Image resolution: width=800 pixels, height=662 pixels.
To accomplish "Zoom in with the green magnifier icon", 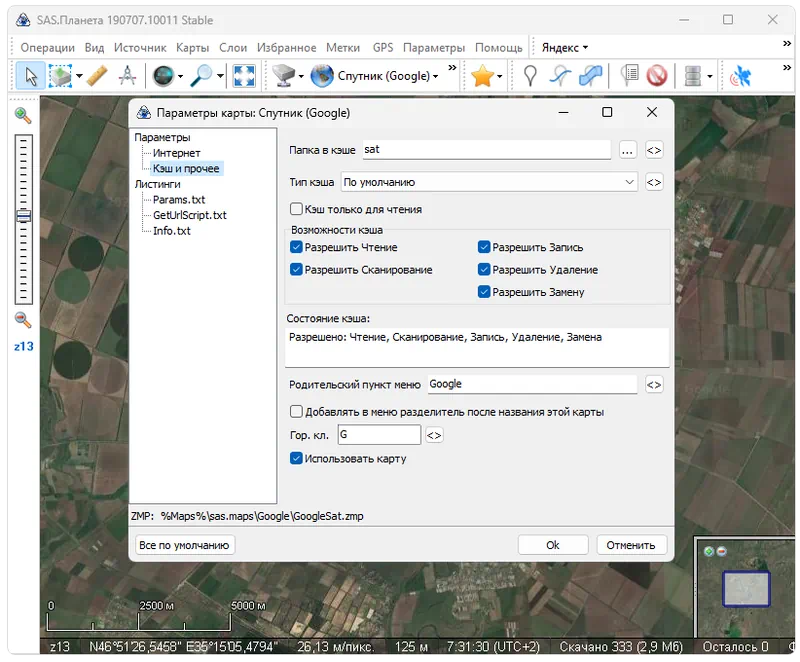I will [22, 115].
